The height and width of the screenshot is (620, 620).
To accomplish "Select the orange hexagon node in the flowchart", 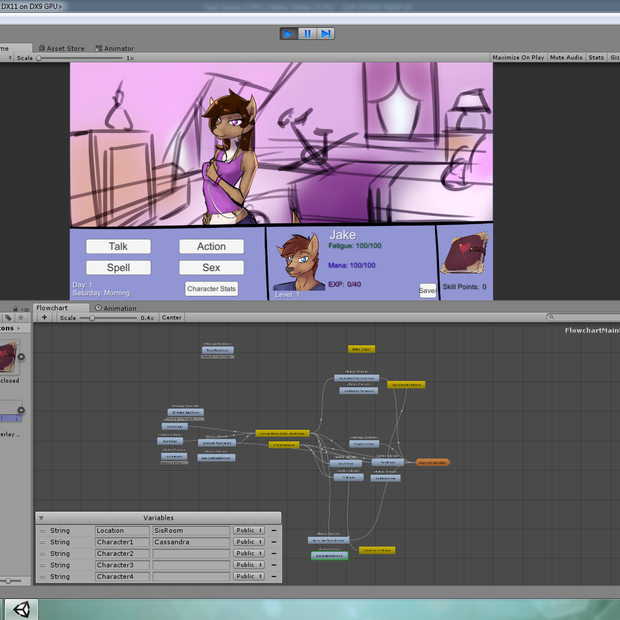I will 433,462.
